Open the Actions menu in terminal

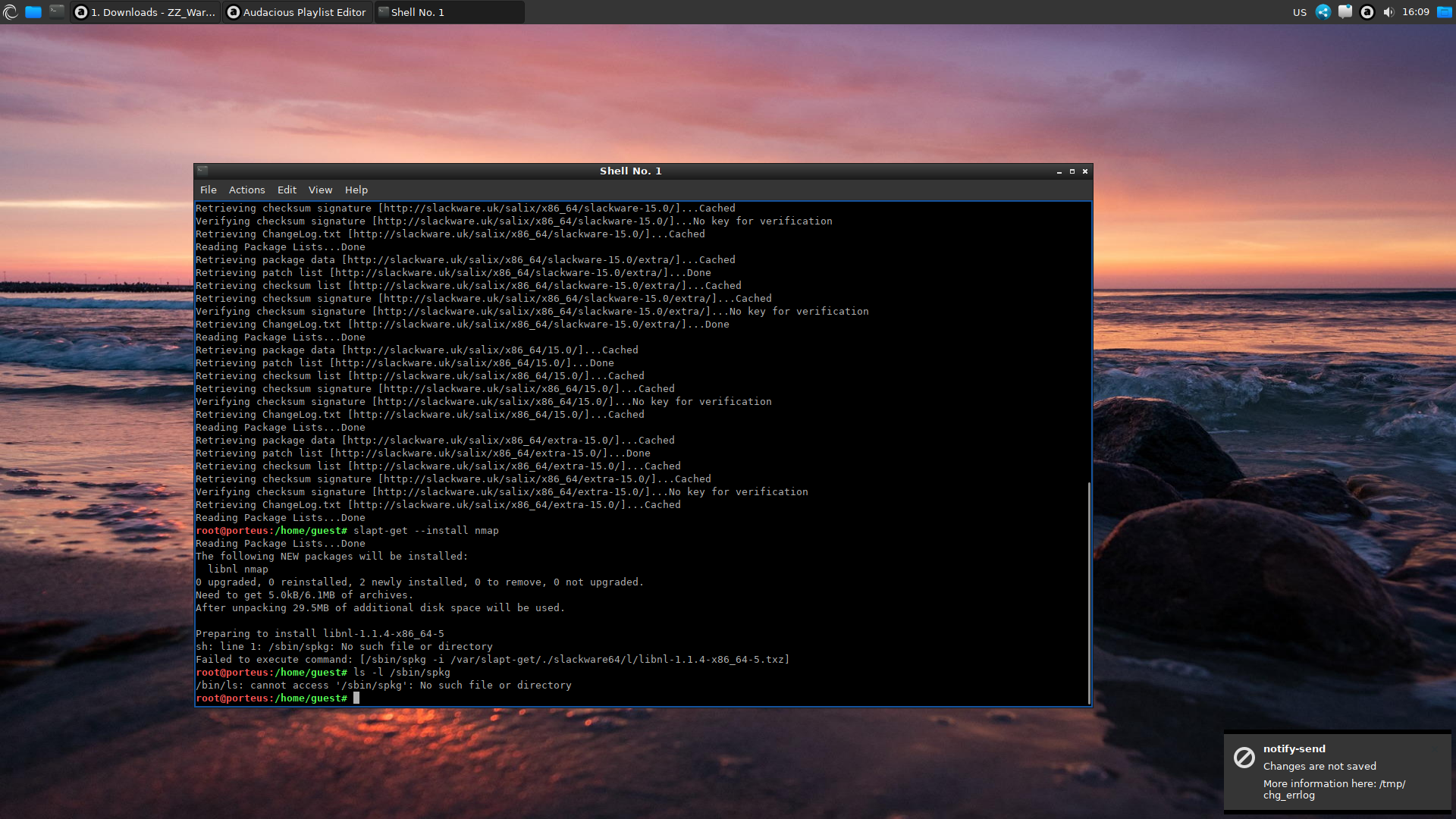pyautogui.click(x=247, y=190)
